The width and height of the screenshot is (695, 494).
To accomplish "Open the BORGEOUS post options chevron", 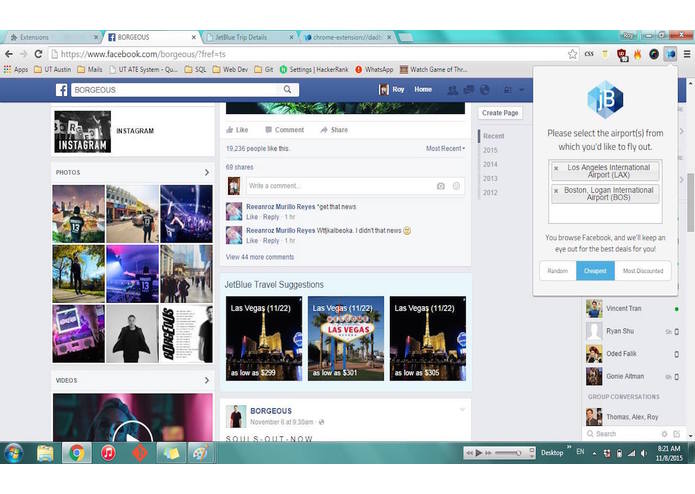I will (462, 409).
